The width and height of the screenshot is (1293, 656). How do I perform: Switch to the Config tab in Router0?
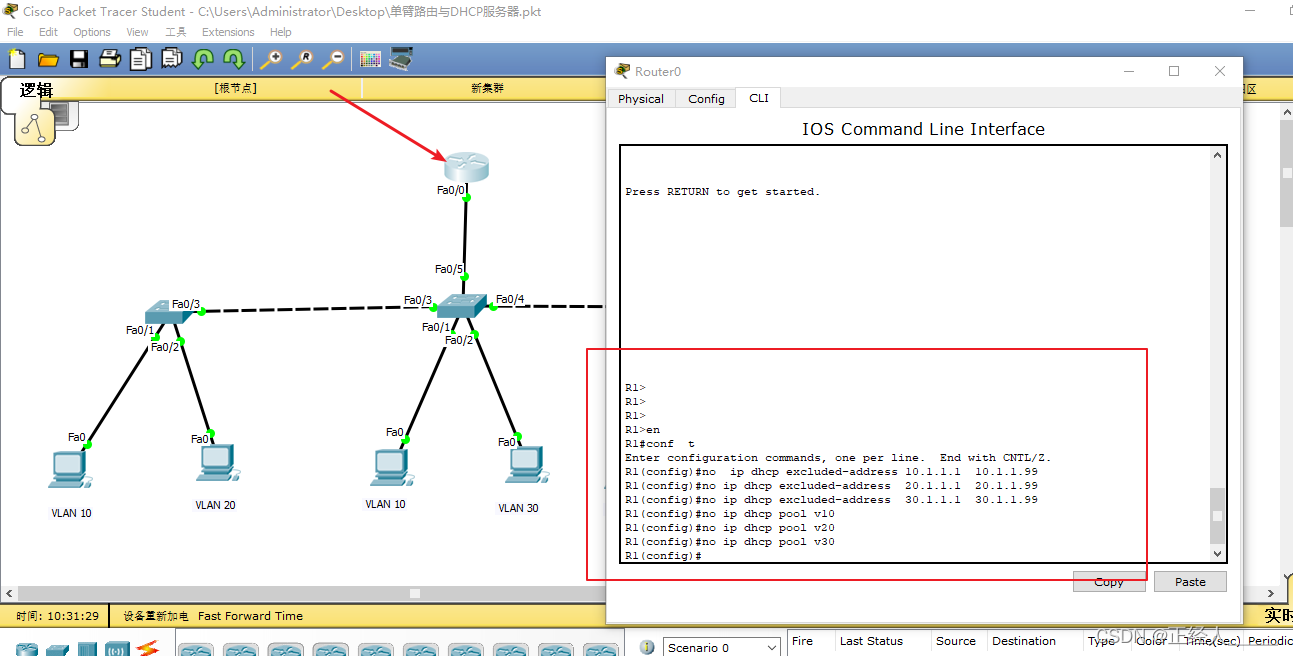point(705,98)
